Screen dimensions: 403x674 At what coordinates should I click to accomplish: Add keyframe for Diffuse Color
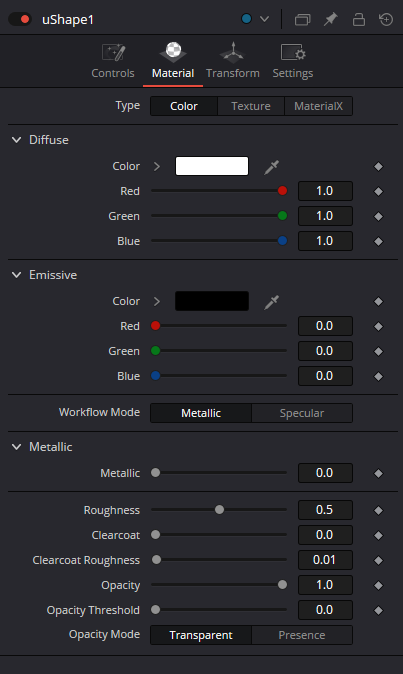pyautogui.click(x=378, y=166)
